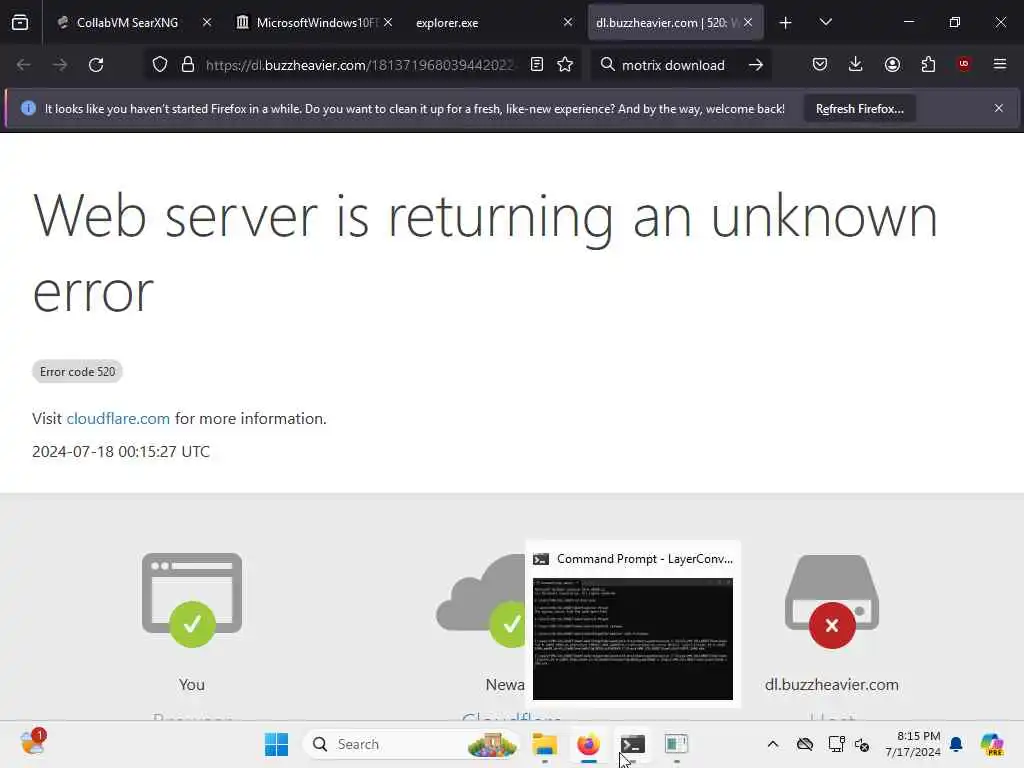Open the Firefox application menu
1024x768 pixels.
coord(1000,64)
